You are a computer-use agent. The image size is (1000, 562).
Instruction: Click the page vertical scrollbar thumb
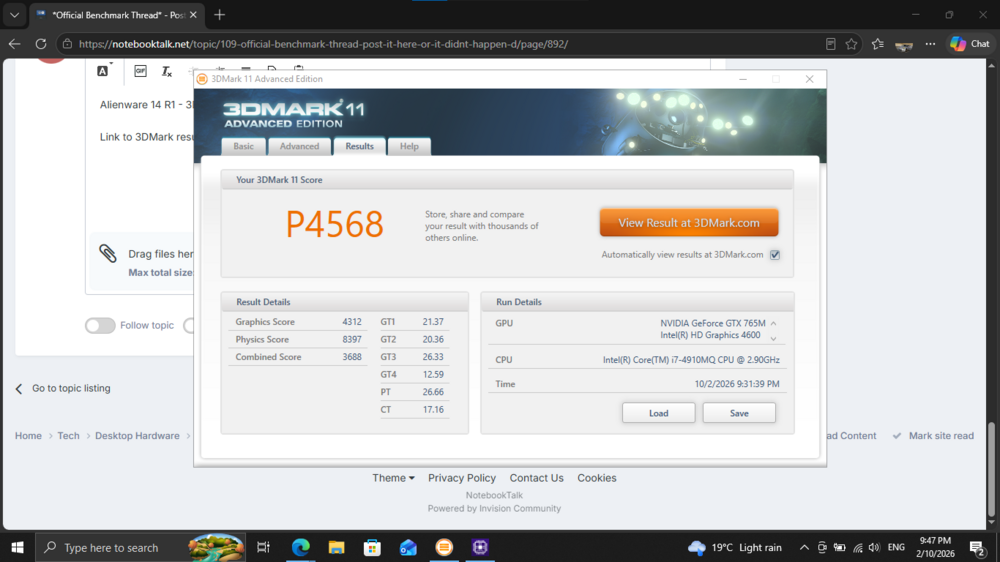click(991, 471)
